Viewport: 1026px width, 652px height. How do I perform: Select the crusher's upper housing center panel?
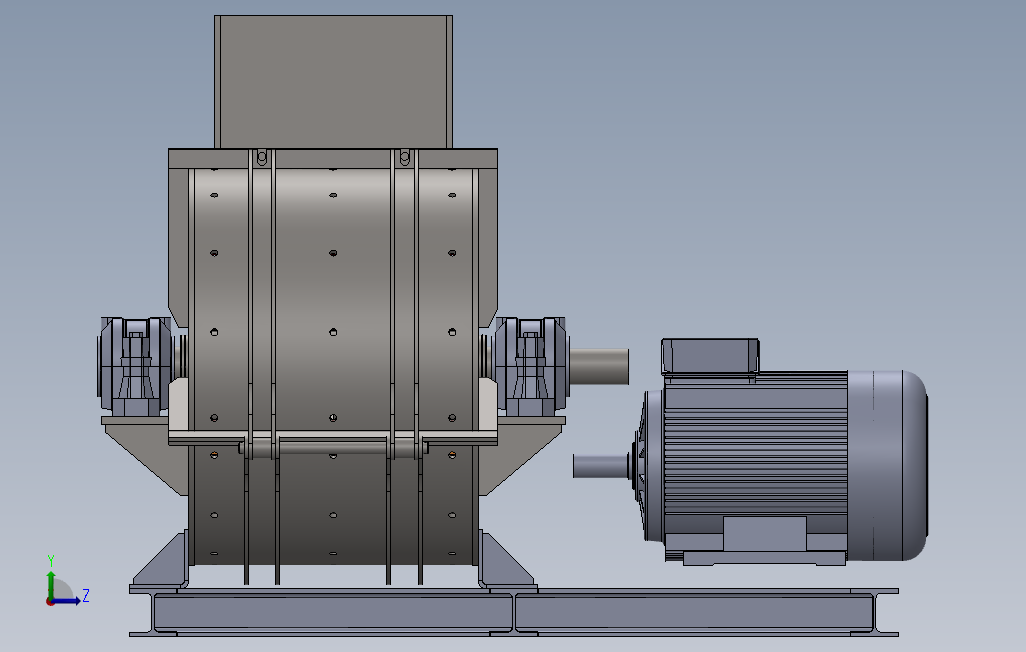click(x=333, y=298)
